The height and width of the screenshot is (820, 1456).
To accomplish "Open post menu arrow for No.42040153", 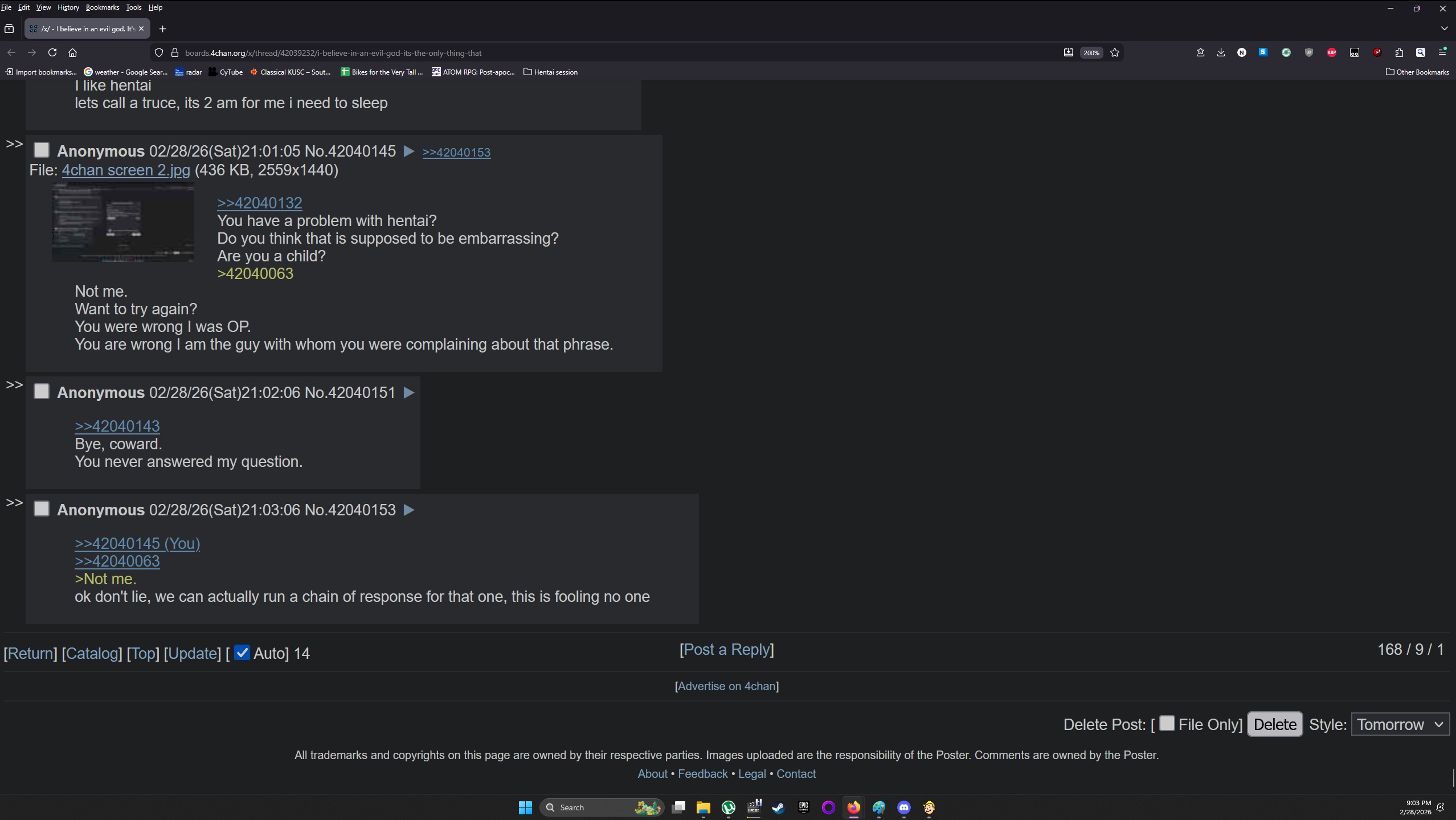I will point(408,510).
